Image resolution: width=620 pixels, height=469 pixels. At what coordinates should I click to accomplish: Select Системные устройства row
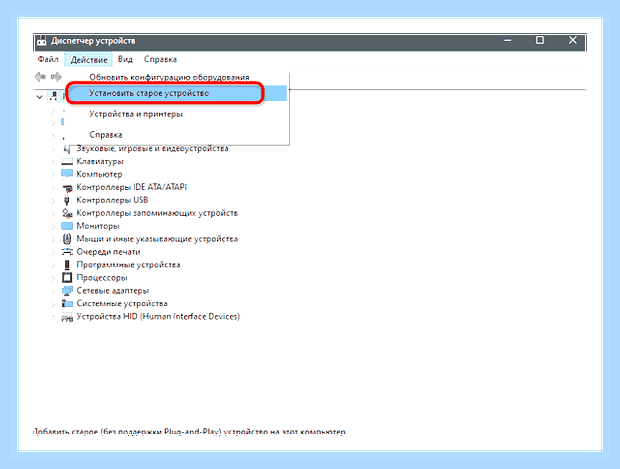122,303
